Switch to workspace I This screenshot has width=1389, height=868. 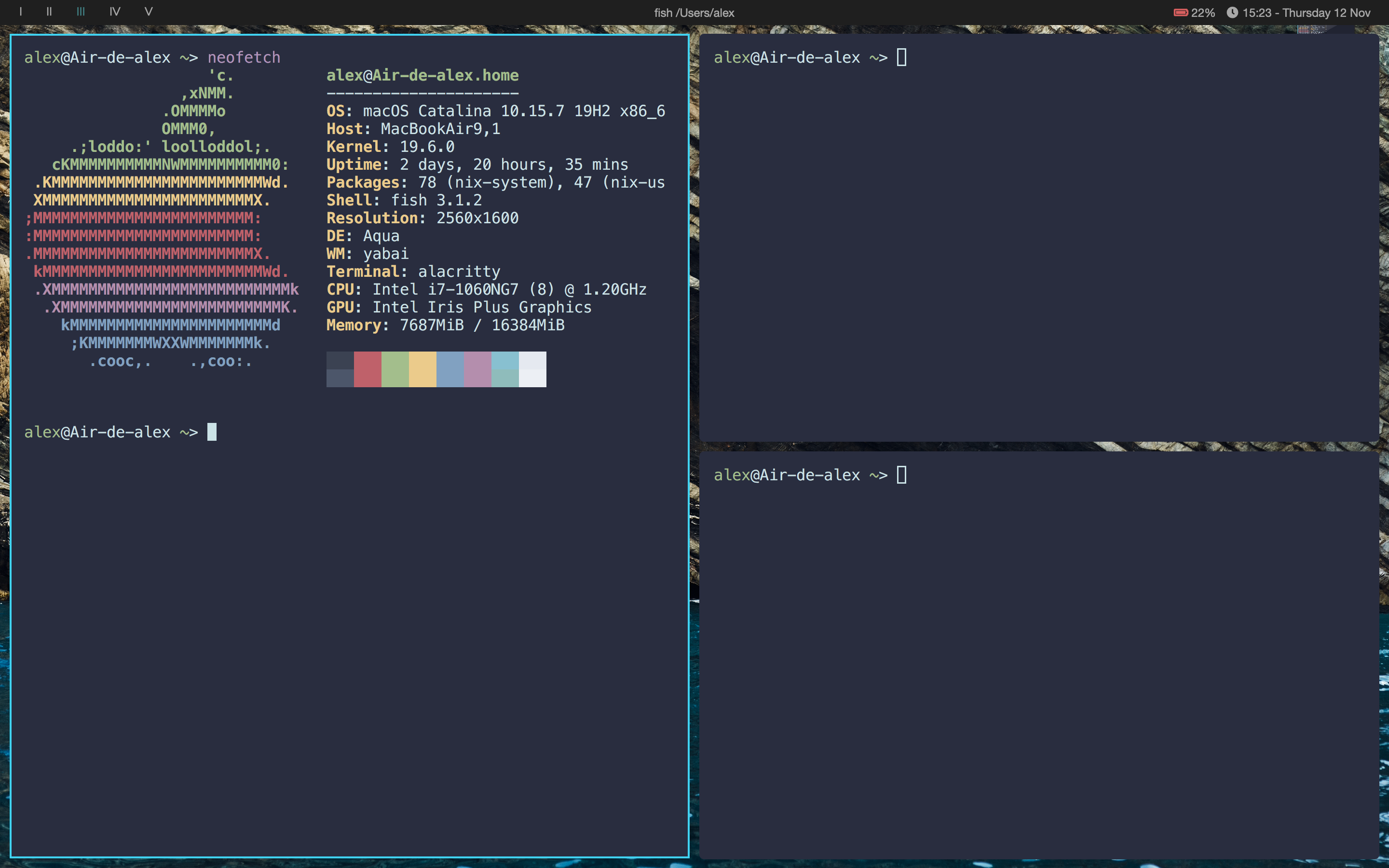(22, 11)
